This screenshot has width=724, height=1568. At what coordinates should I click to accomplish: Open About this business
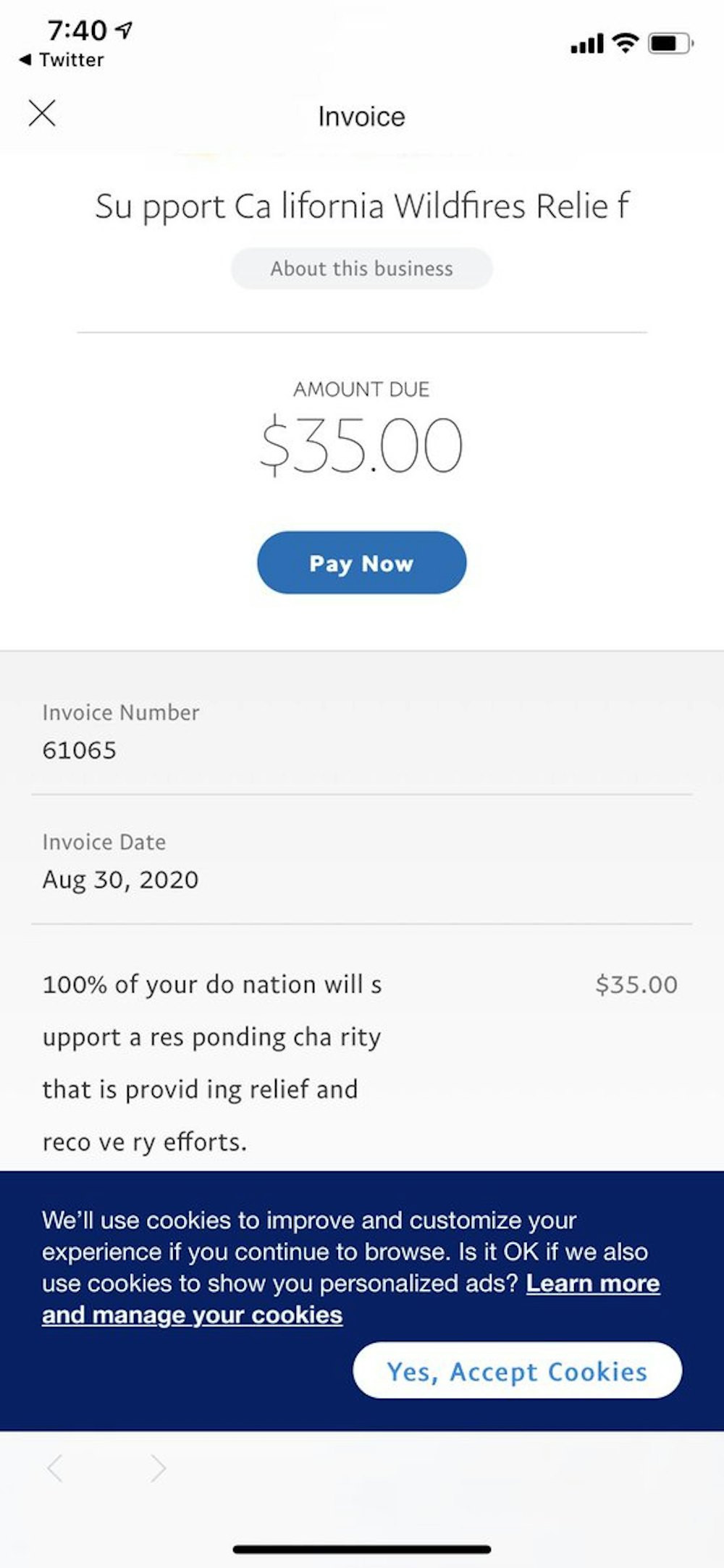pyautogui.click(x=361, y=269)
